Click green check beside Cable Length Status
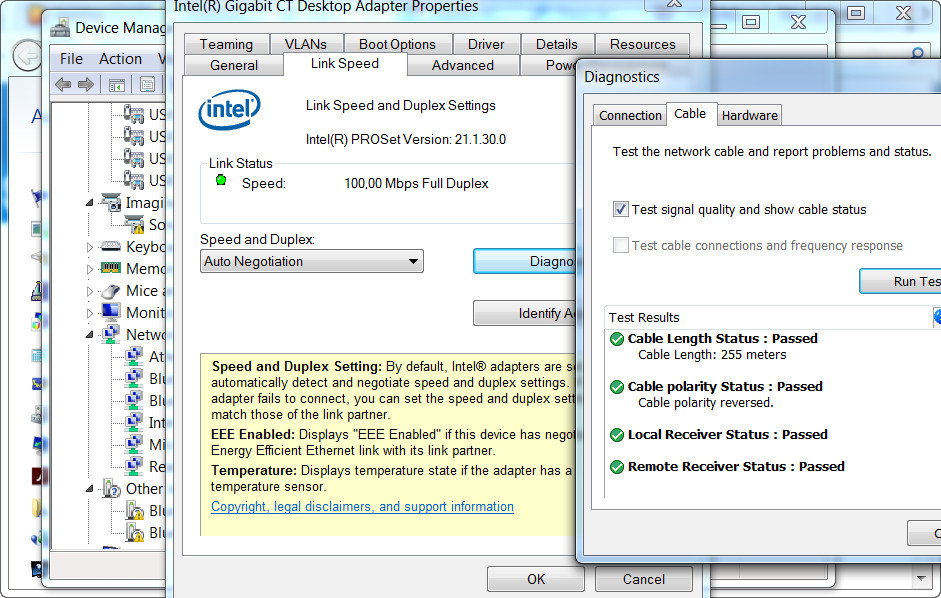This screenshot has width=941, height=598. pos(617,339)
